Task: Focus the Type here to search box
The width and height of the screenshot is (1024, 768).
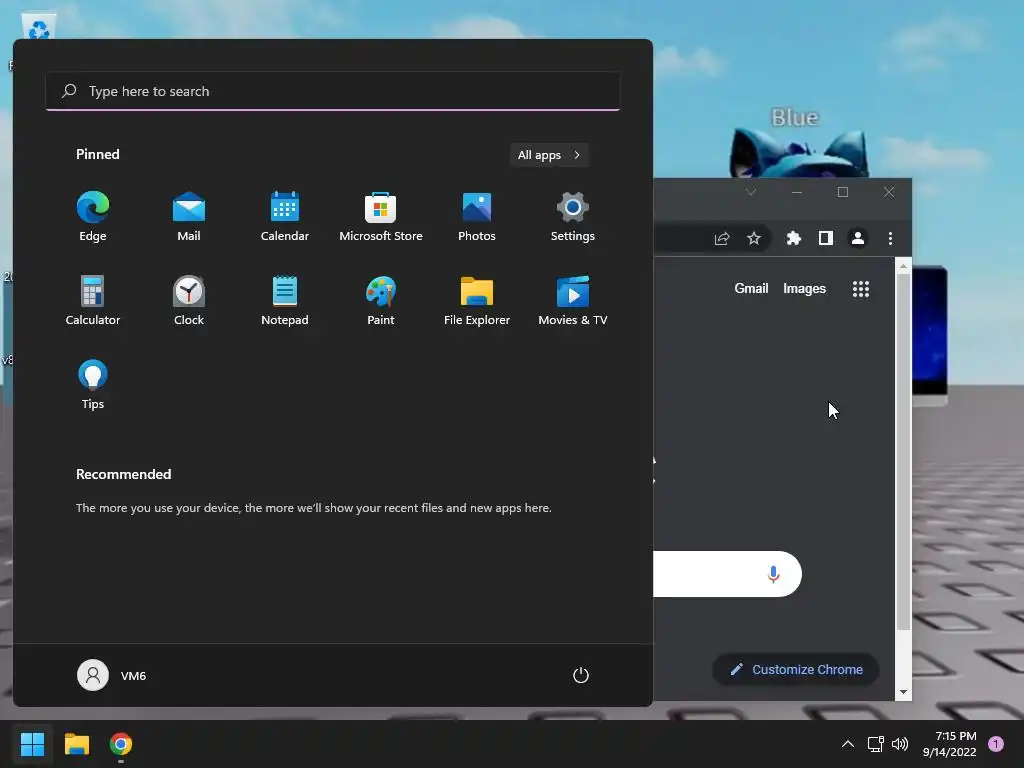Action: tap(332, 91)
